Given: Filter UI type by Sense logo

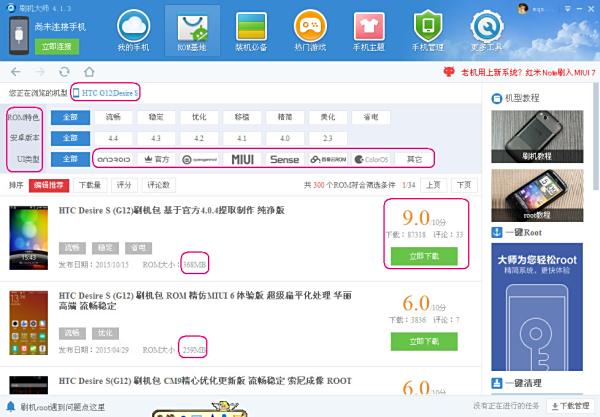Looking at the screenshot, I should 285,159.
